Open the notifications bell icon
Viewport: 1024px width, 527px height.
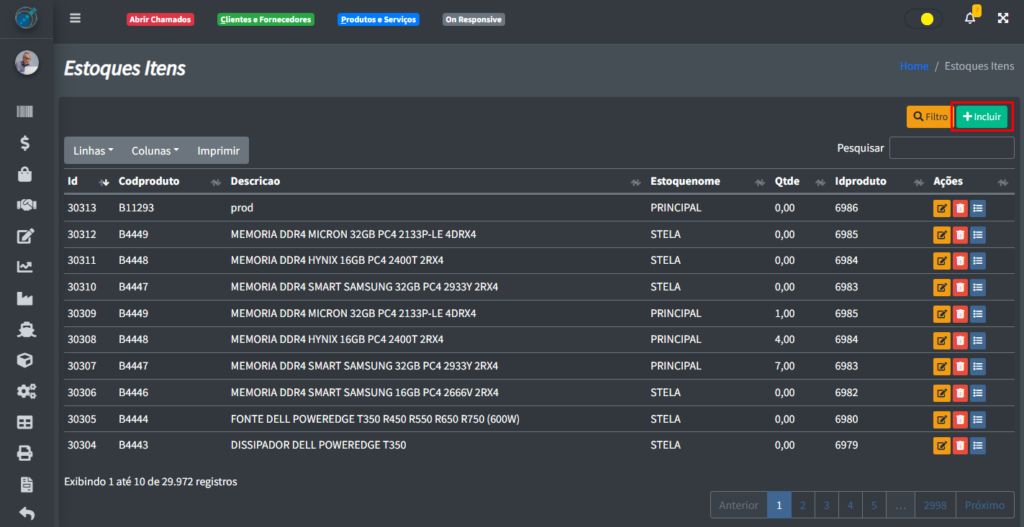point(969,19)
